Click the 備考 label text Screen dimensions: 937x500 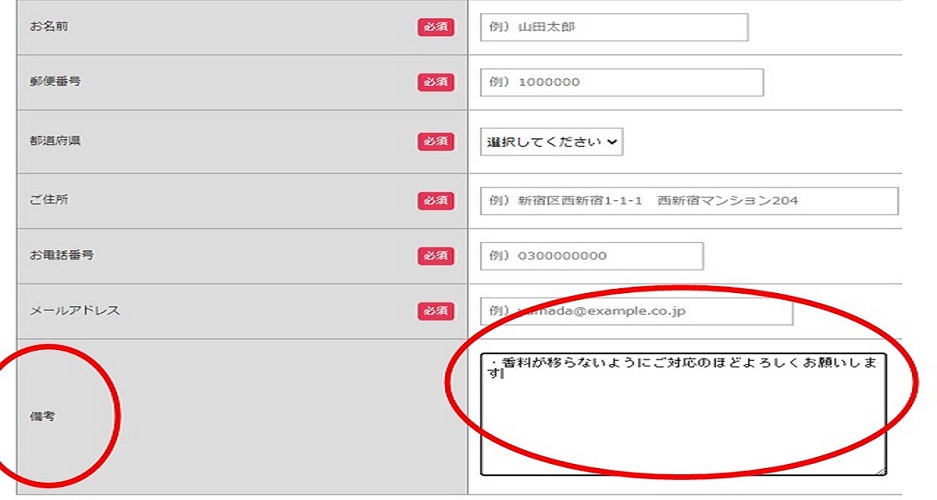42,416
